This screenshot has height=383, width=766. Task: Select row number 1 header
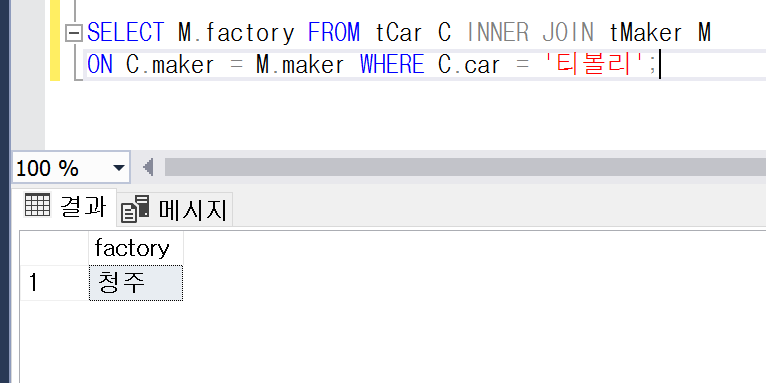point(54,283)
